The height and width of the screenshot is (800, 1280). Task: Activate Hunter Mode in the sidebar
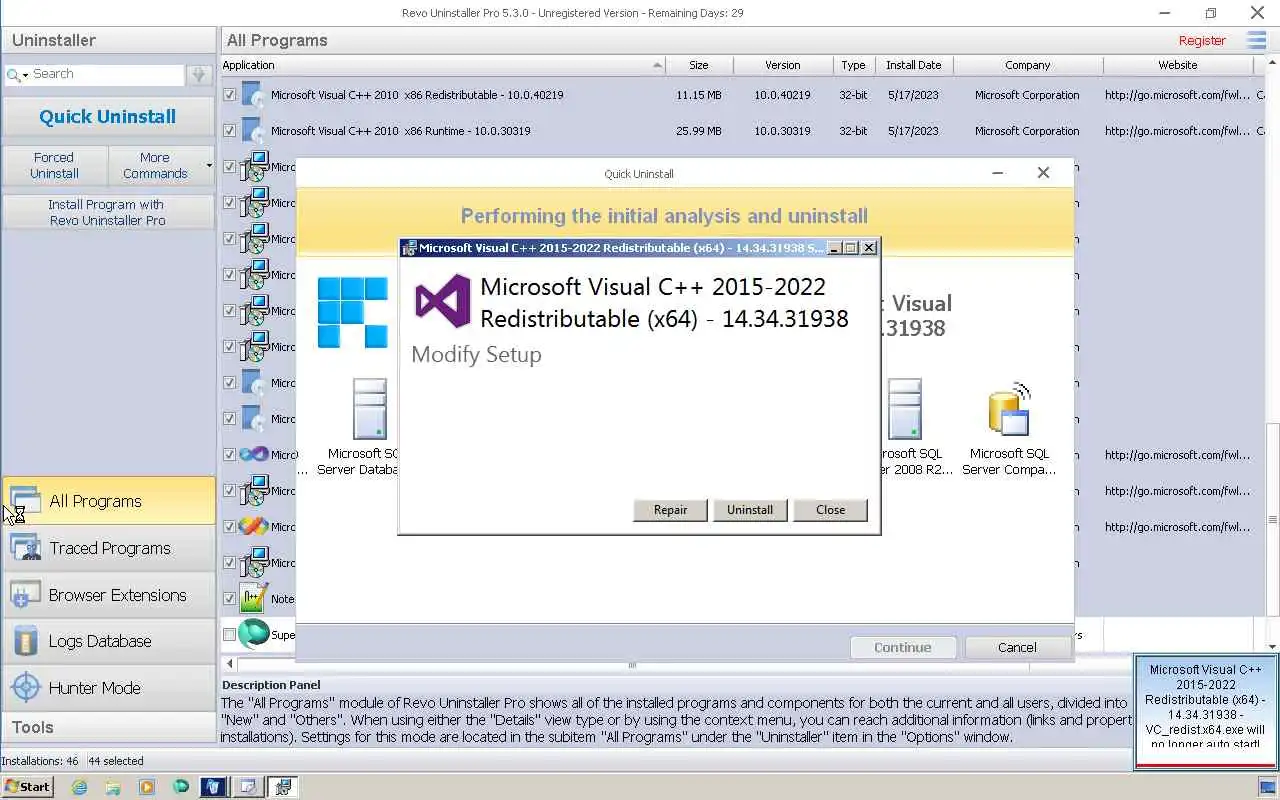coord(108,688)
